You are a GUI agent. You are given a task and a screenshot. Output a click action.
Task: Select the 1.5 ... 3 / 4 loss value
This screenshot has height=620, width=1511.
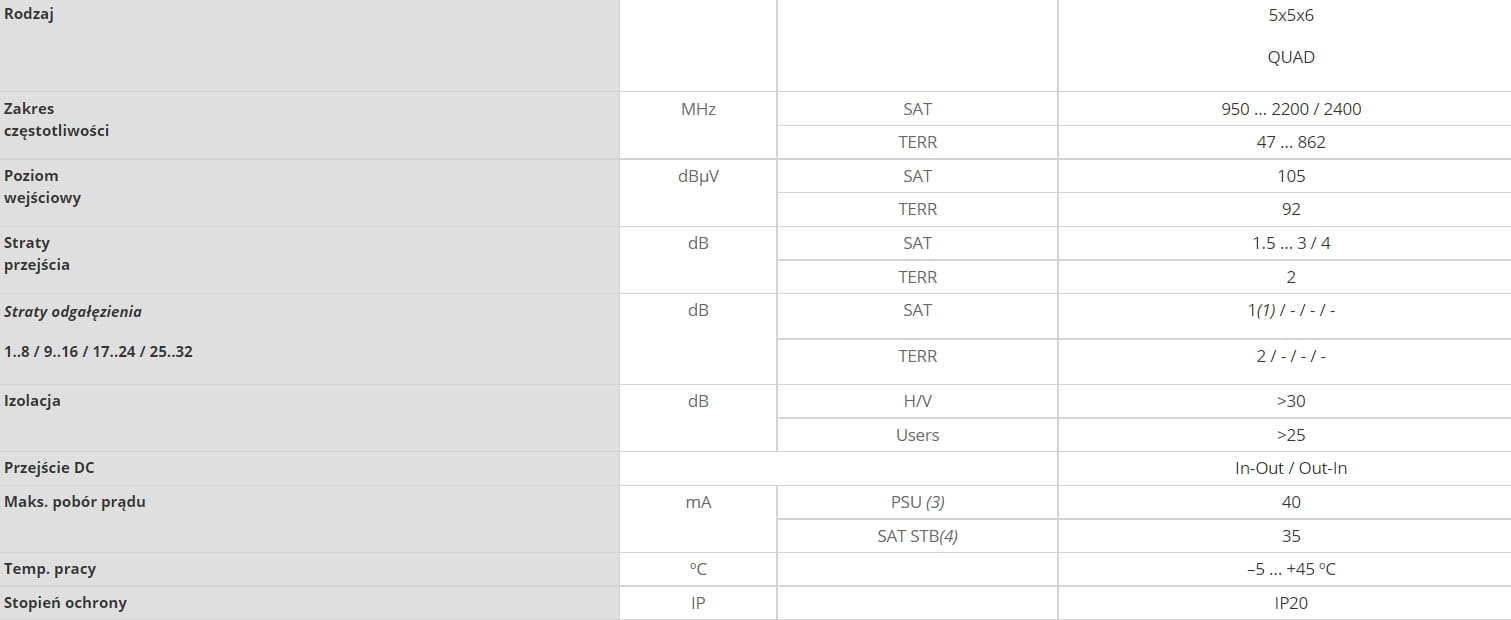click(x=1291, y=243)
